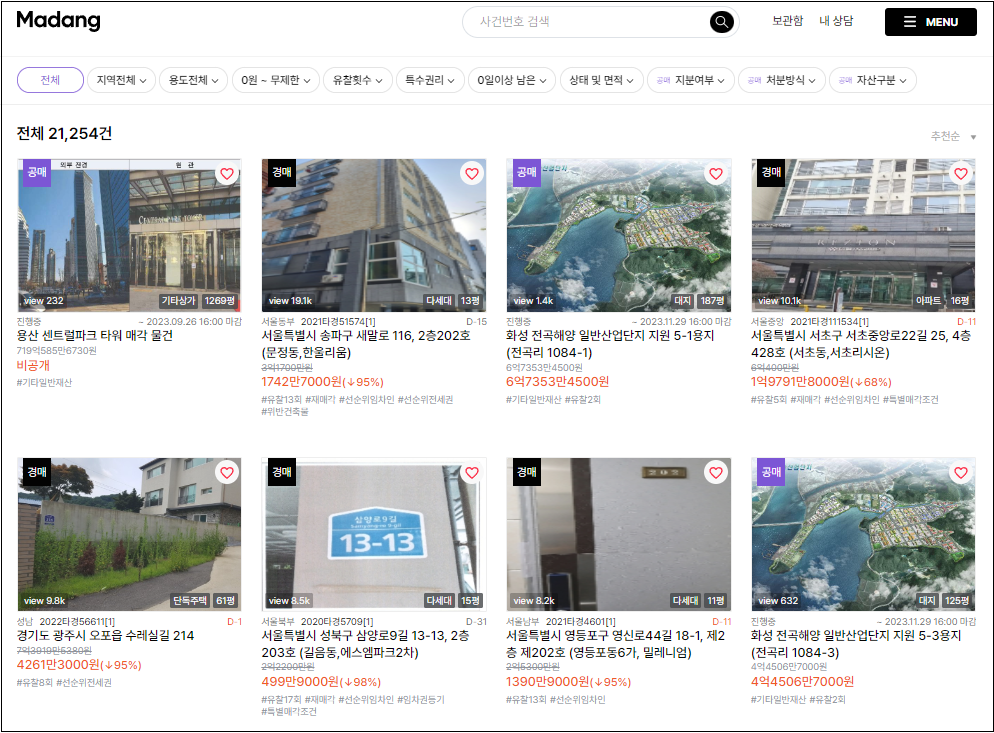Expand the 유찰횟수 dropdown

(358, 80)
